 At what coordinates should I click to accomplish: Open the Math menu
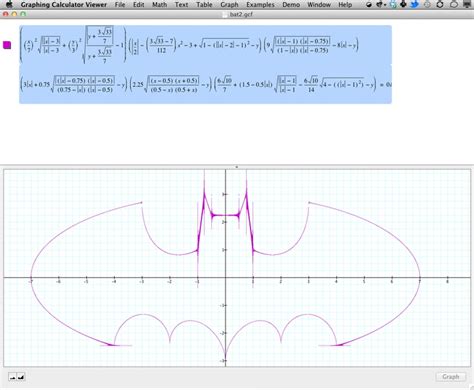(159, 5)
